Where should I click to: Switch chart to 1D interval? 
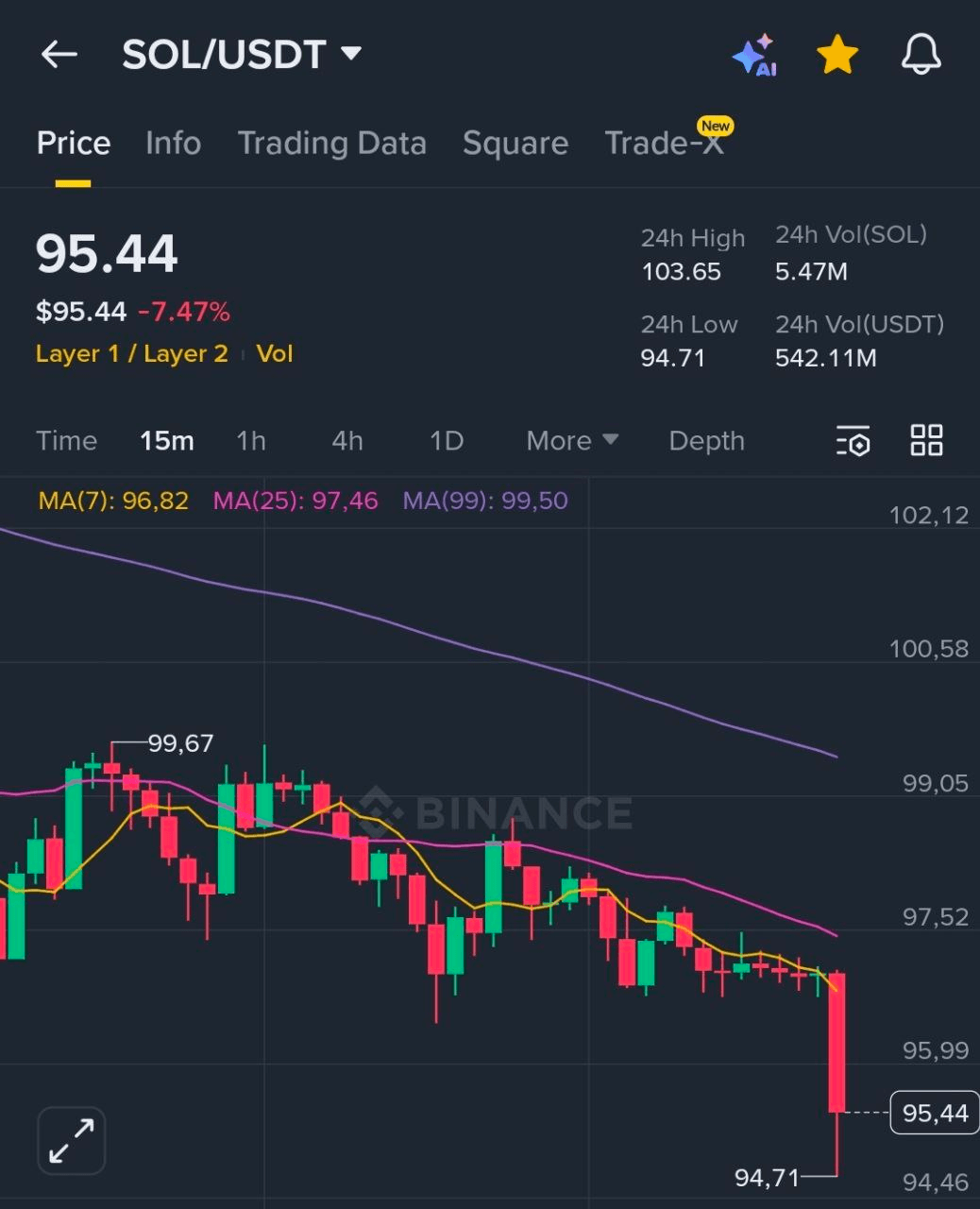447,440
